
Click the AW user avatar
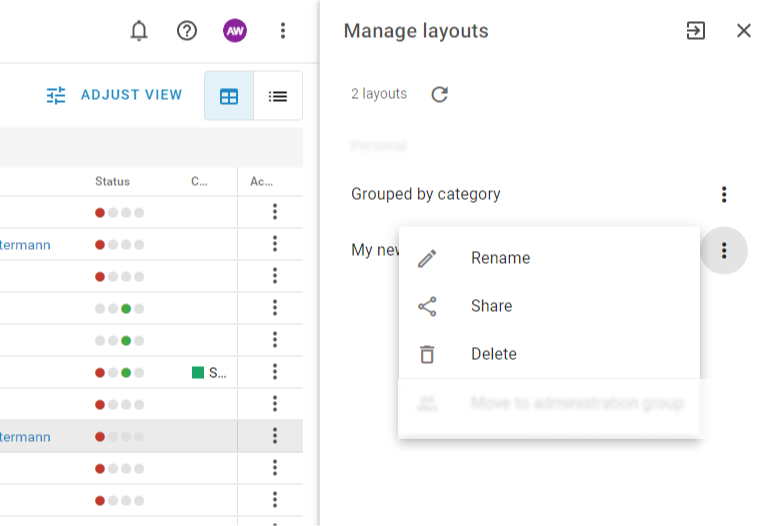click(x=235, y=31)
